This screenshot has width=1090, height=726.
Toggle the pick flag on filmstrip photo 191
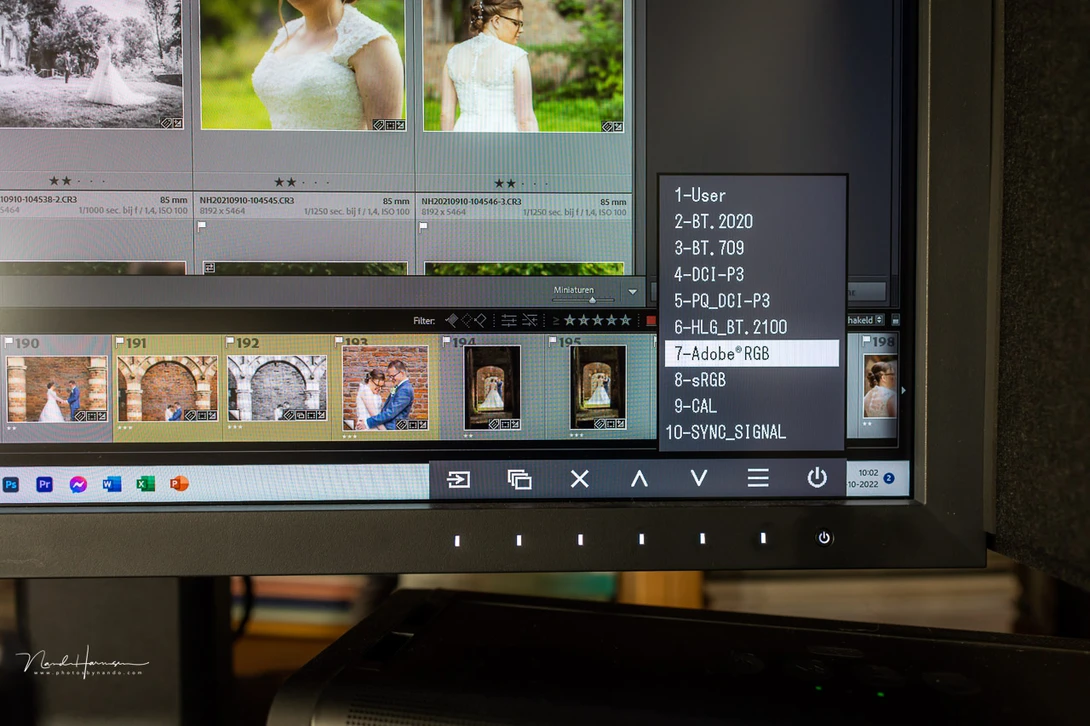pyautogui.click(x=120, y=341)
